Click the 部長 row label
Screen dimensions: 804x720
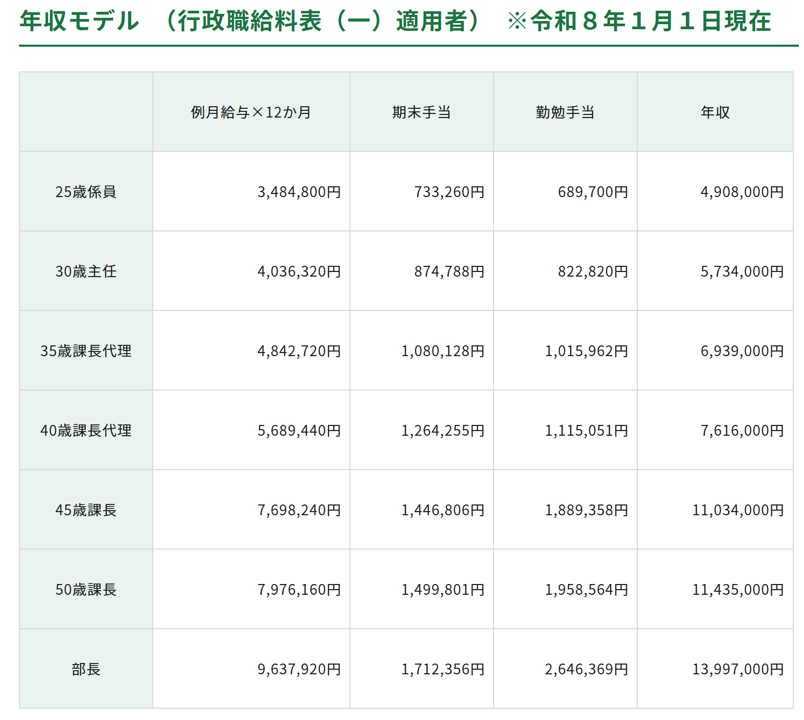[x=85, y=670]
